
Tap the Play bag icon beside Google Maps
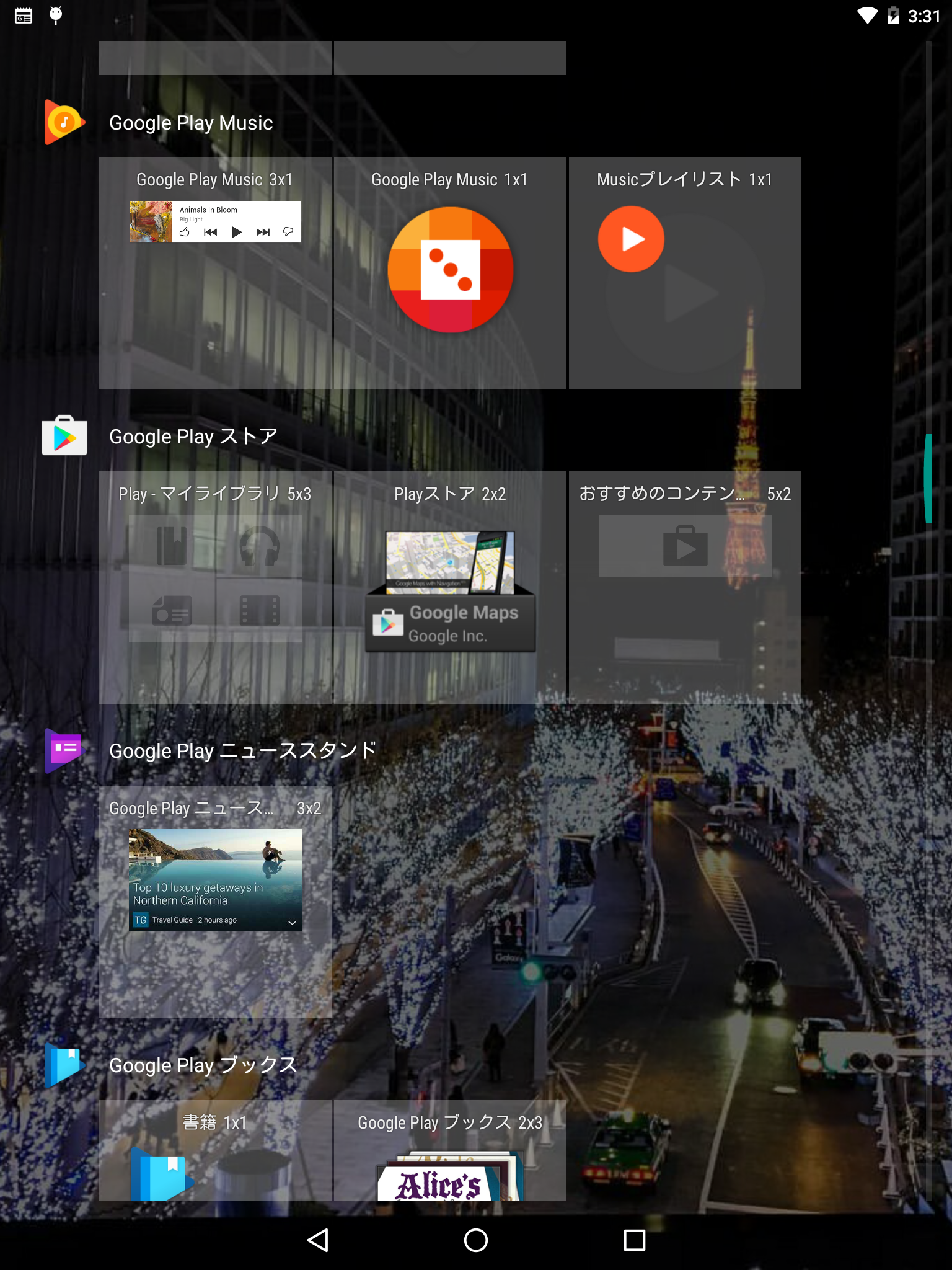[388, 623]
